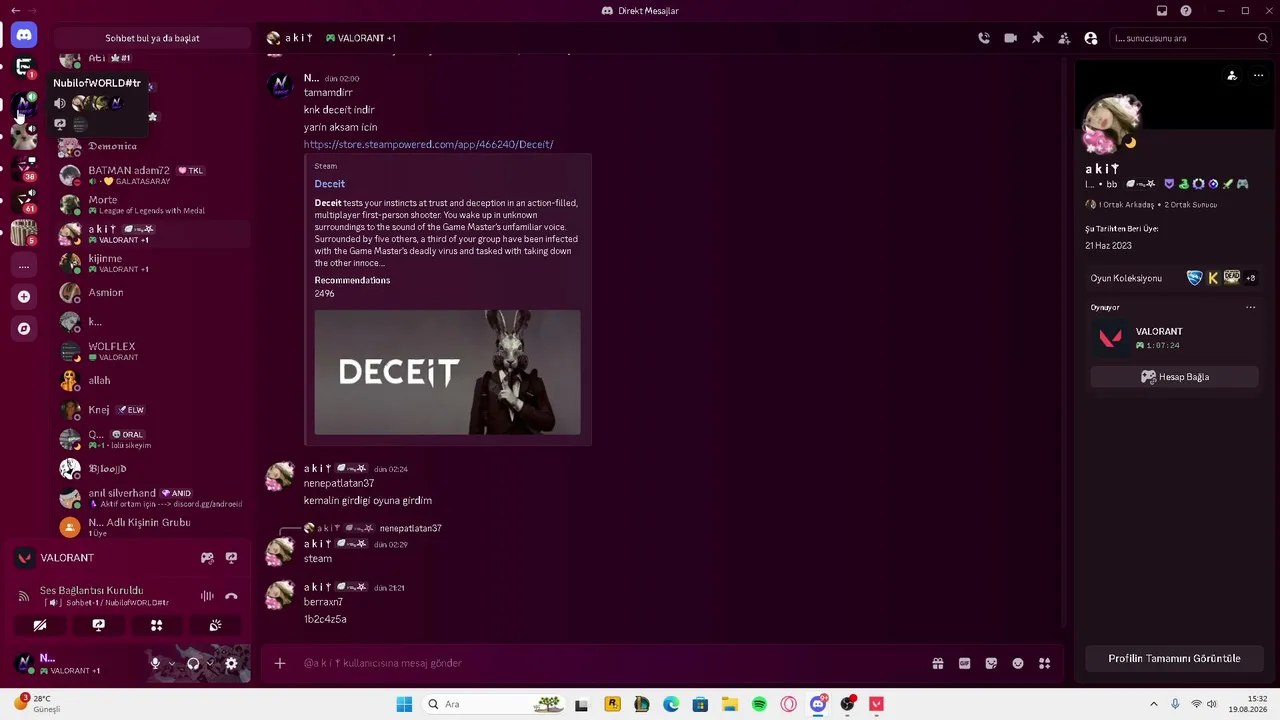Image resolution: width=1280 pixels, height=720 pixels.
Task: Open Spotify from the Windows taskbar
Action: click(x=759, y=704)
